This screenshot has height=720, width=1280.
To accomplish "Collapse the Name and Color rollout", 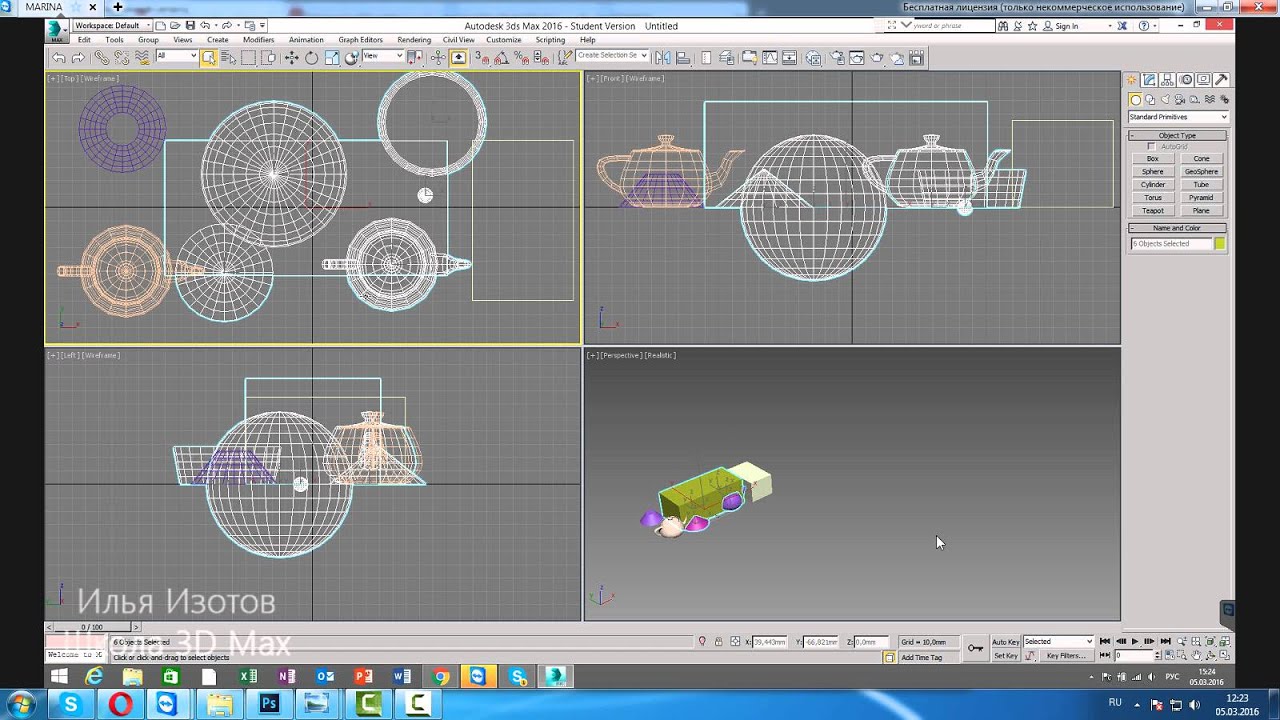I will coord(1177,228).
